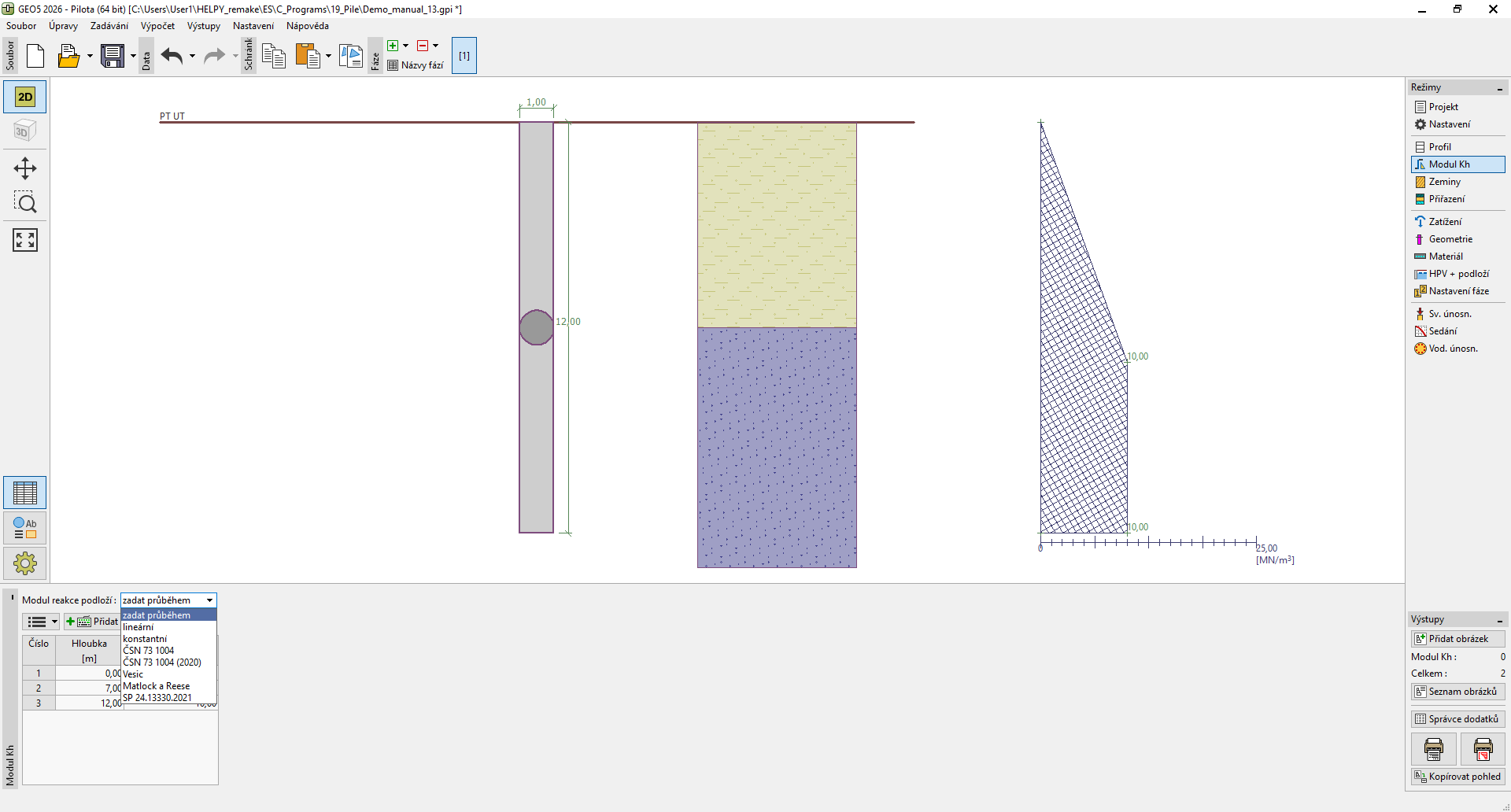Open the Zadávání menu

[x=109, y=26]
